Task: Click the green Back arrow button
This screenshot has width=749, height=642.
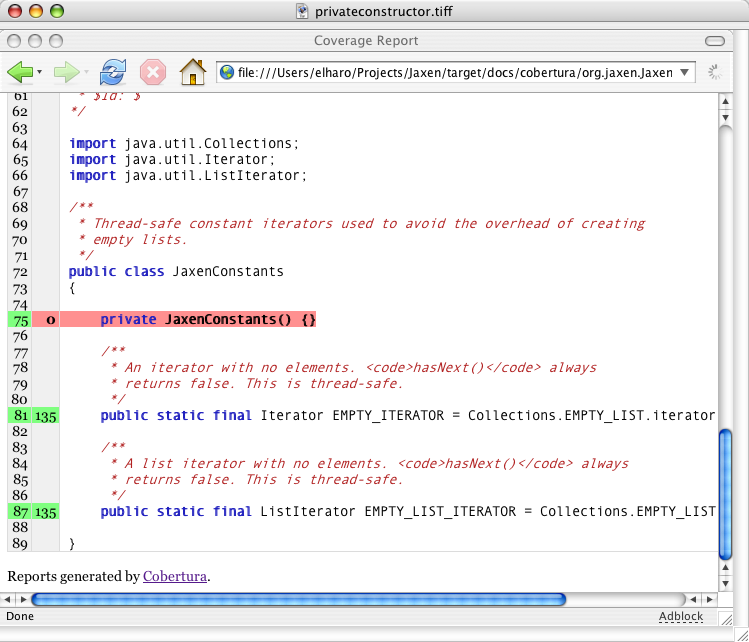Action: [x=20, y=72]
